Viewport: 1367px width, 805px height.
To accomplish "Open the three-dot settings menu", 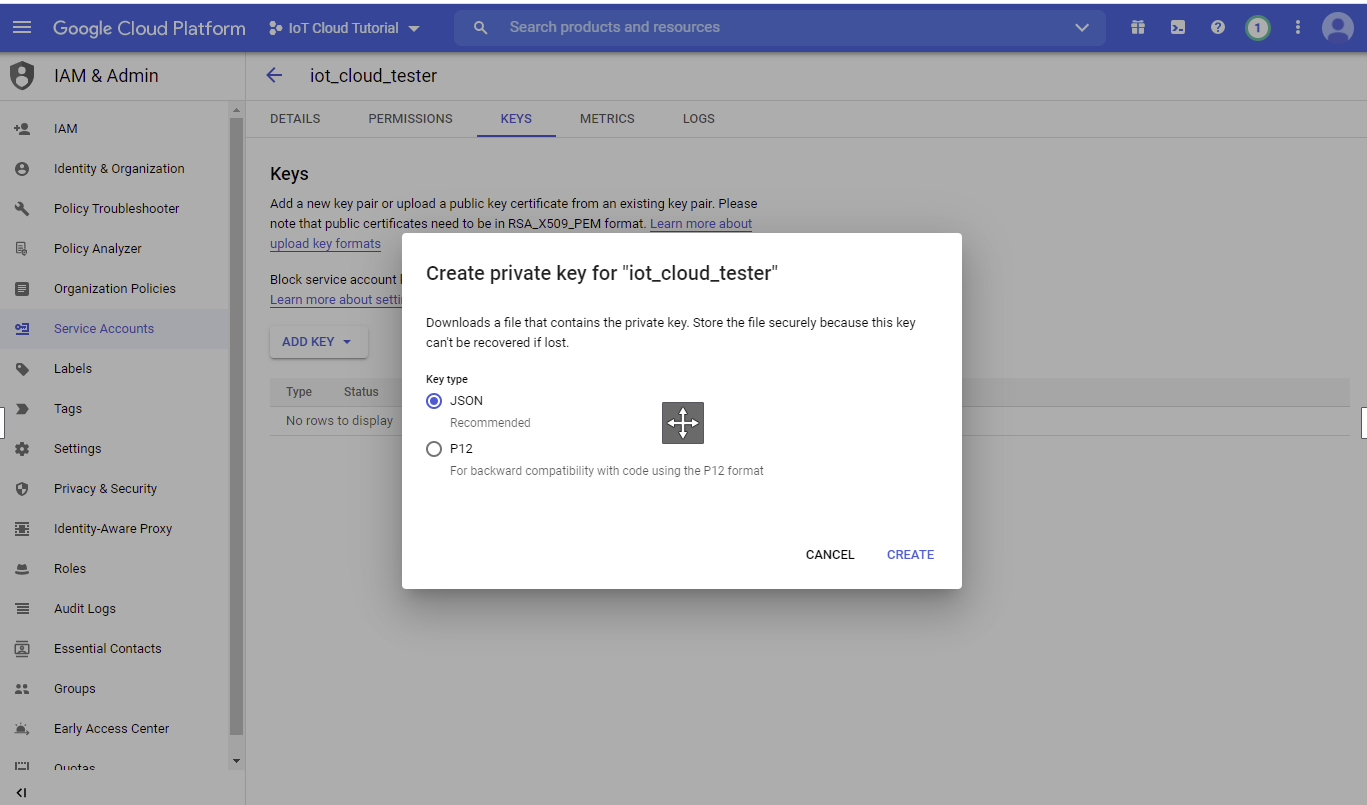I will tap(1298, 28).
